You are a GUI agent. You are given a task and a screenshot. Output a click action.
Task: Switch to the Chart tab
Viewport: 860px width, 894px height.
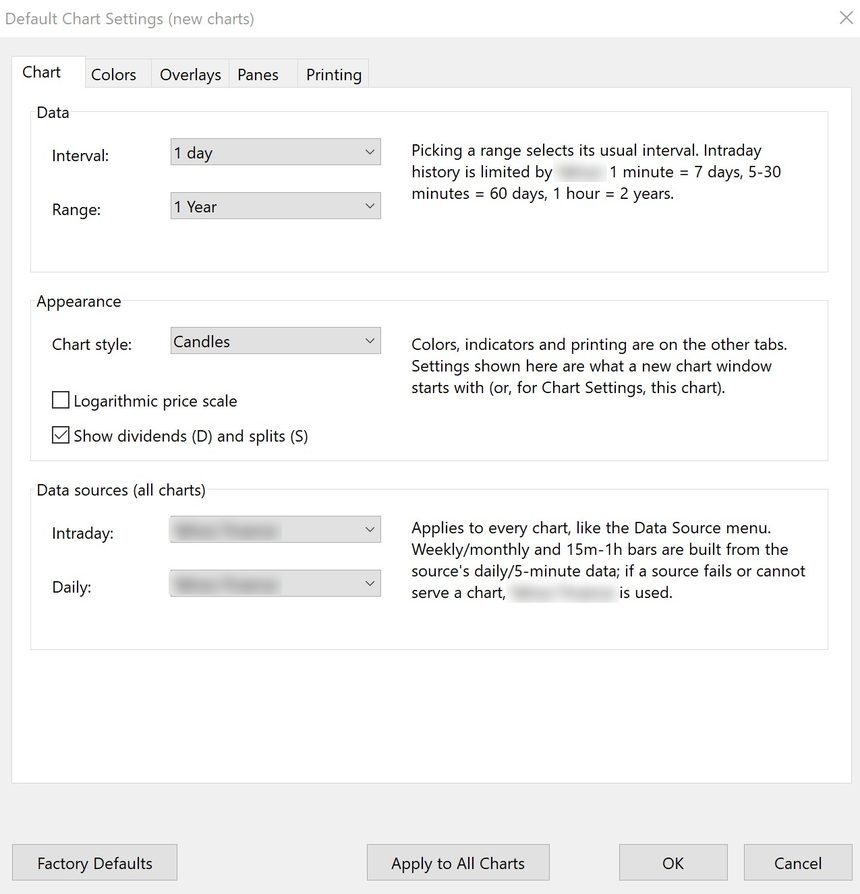pos(48,72)
